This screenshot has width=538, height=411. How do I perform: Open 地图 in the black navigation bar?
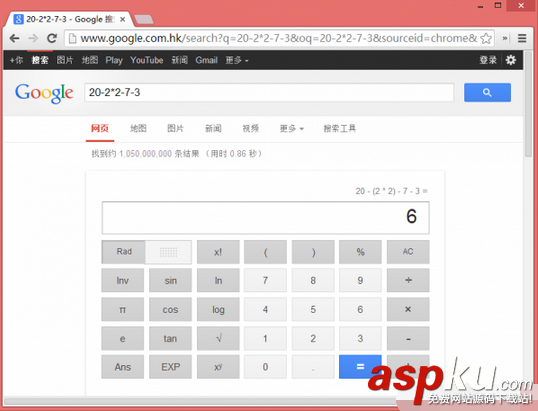[90, 60]
